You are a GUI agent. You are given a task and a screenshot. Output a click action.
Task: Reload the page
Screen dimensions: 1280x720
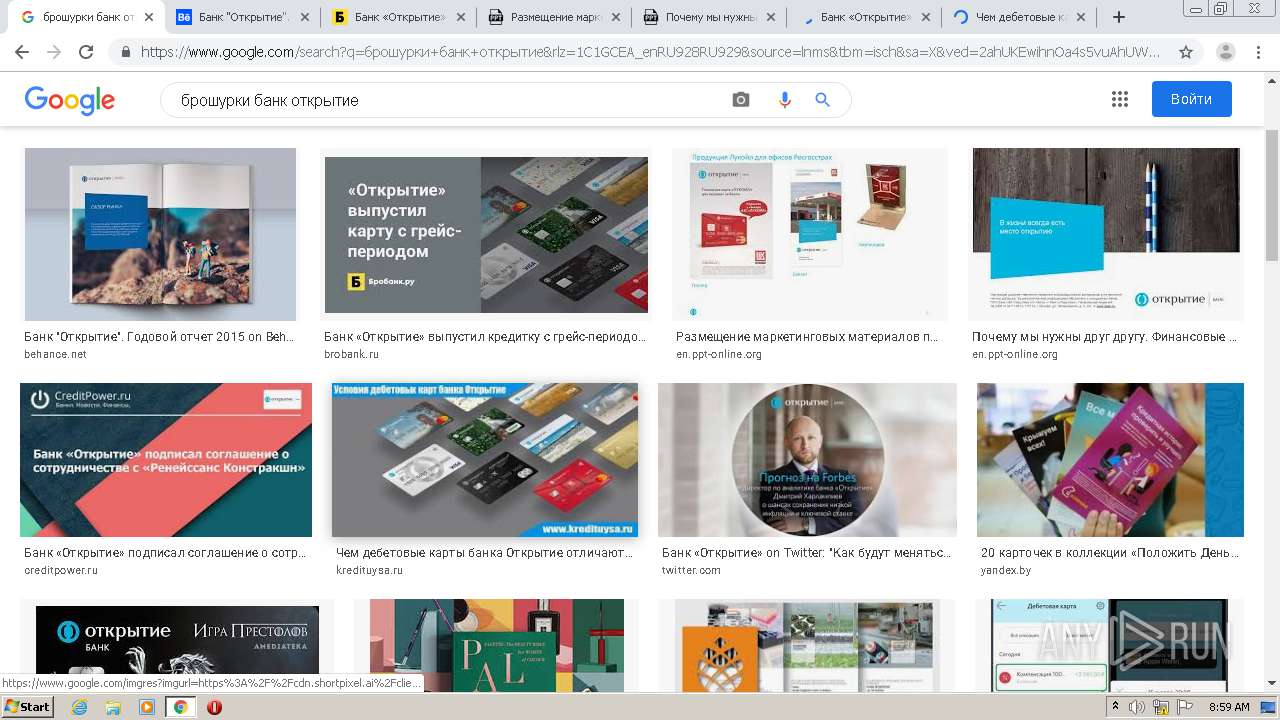[86, 52]
